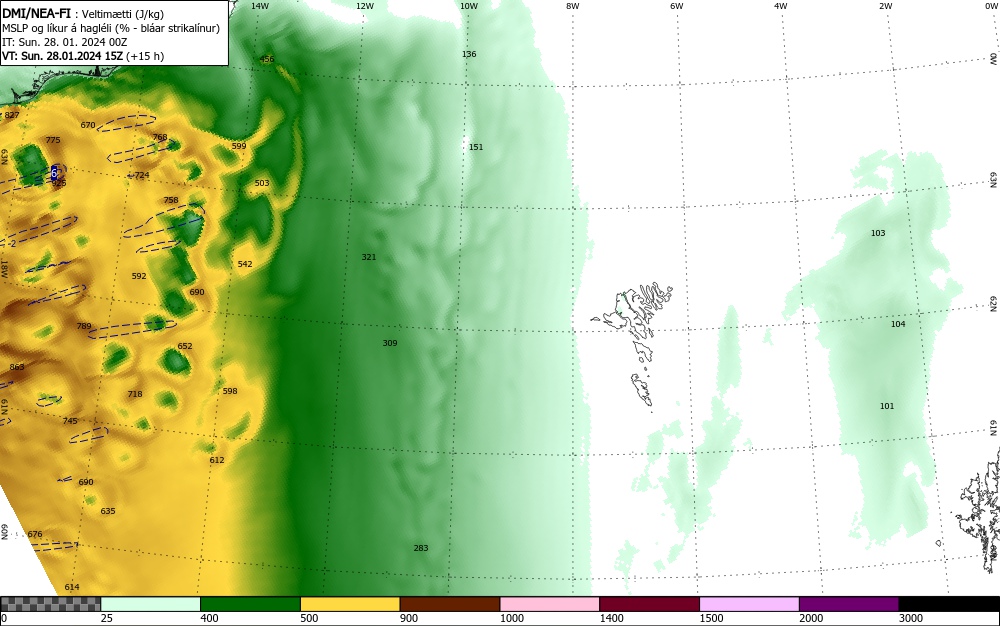Click the 4W longitude label

point(781,6)
